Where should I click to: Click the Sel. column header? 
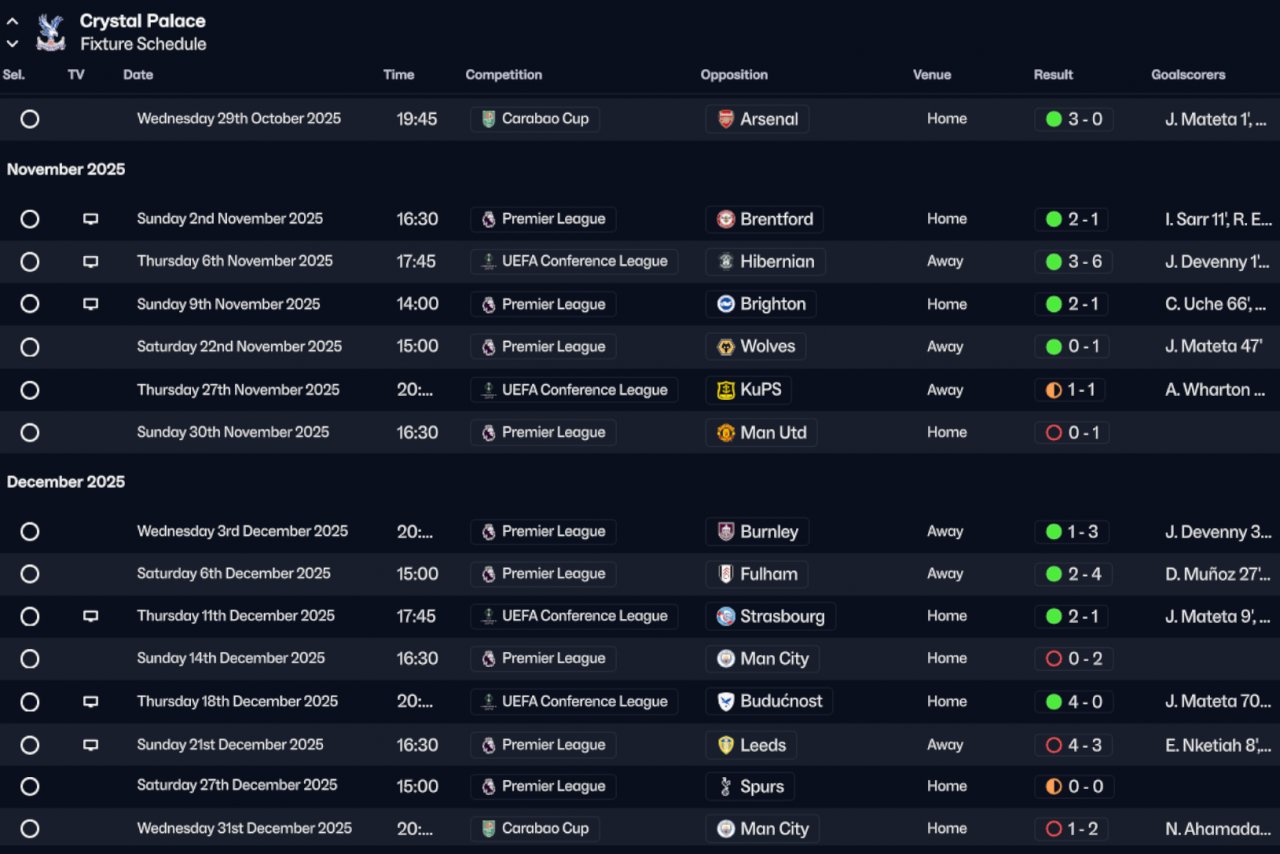(14, 75)
